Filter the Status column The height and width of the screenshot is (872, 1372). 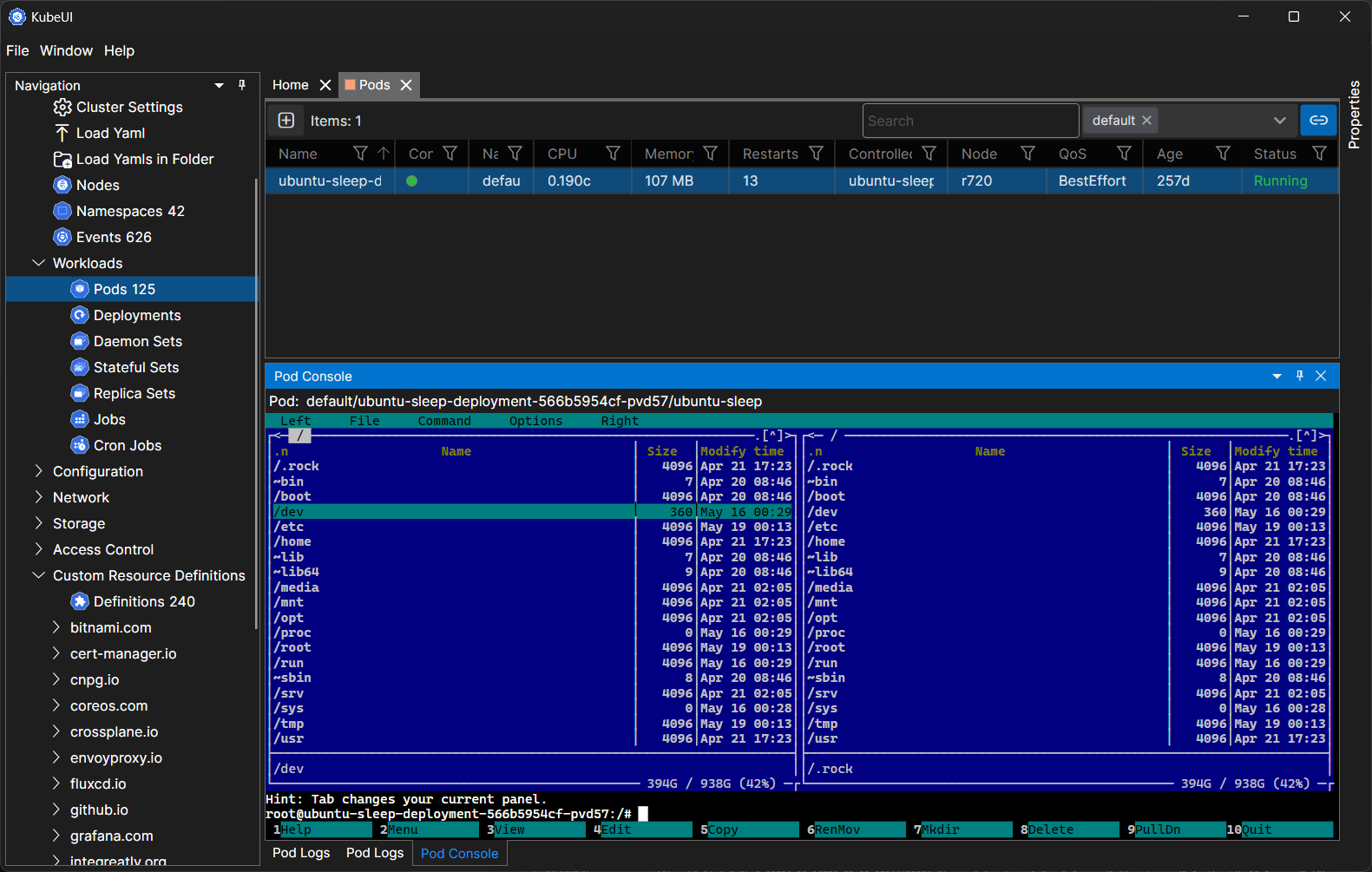click(1319, 154)
